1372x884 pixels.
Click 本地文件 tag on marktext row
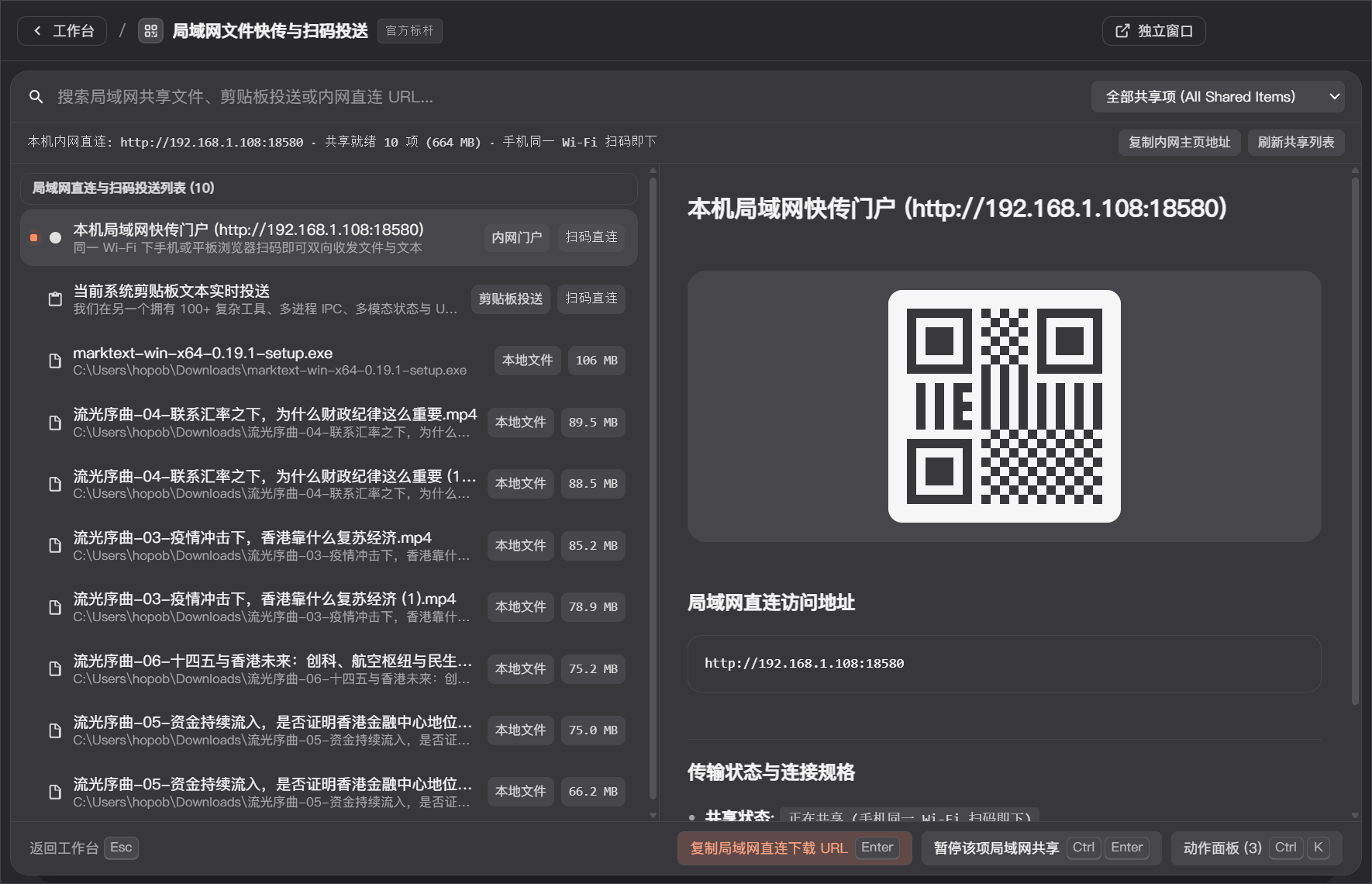[x=527, y=361]
